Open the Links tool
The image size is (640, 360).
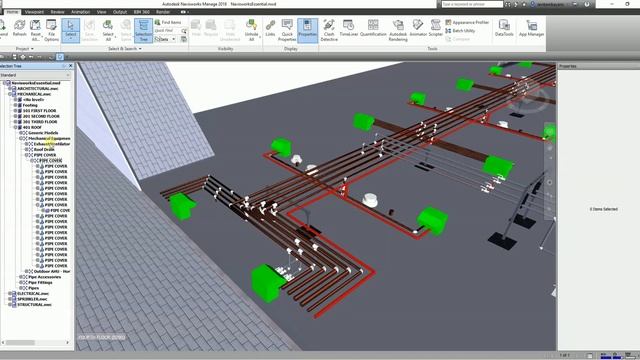[270, 28]
